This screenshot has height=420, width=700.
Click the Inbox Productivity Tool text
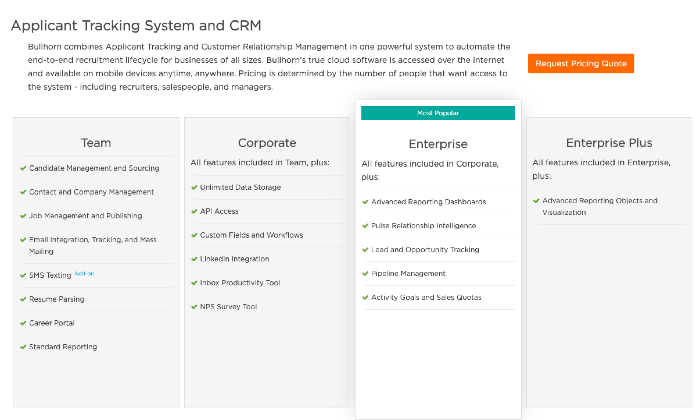coord(240,283)
